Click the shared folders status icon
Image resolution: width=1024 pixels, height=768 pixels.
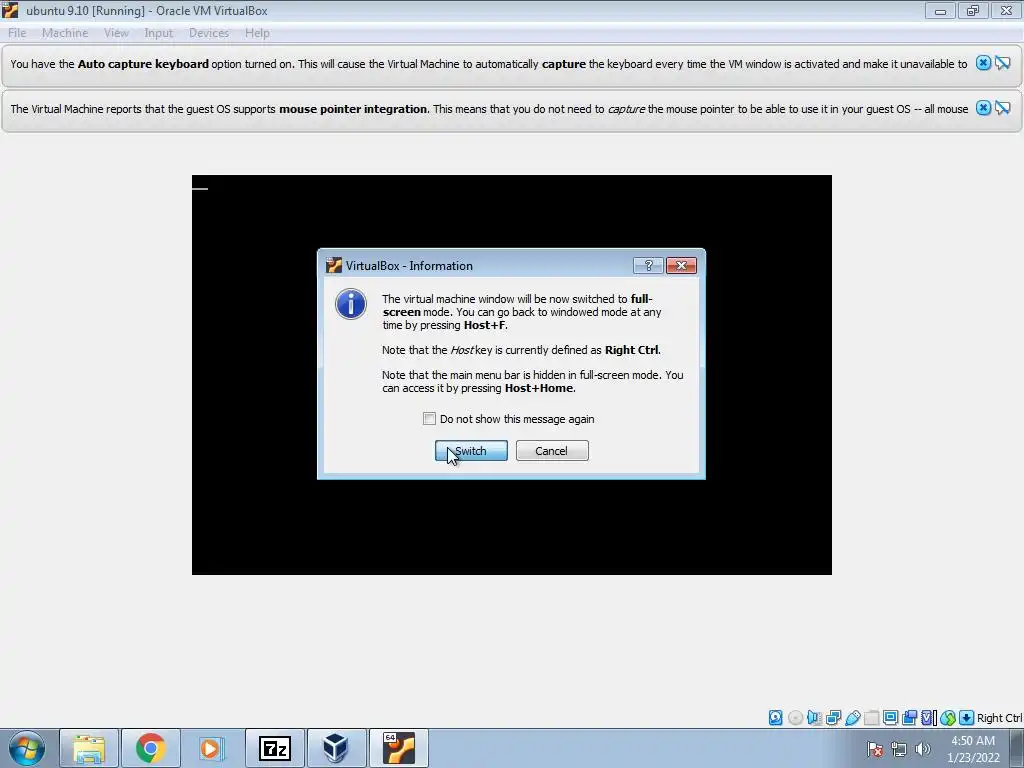tap(871, 718)
